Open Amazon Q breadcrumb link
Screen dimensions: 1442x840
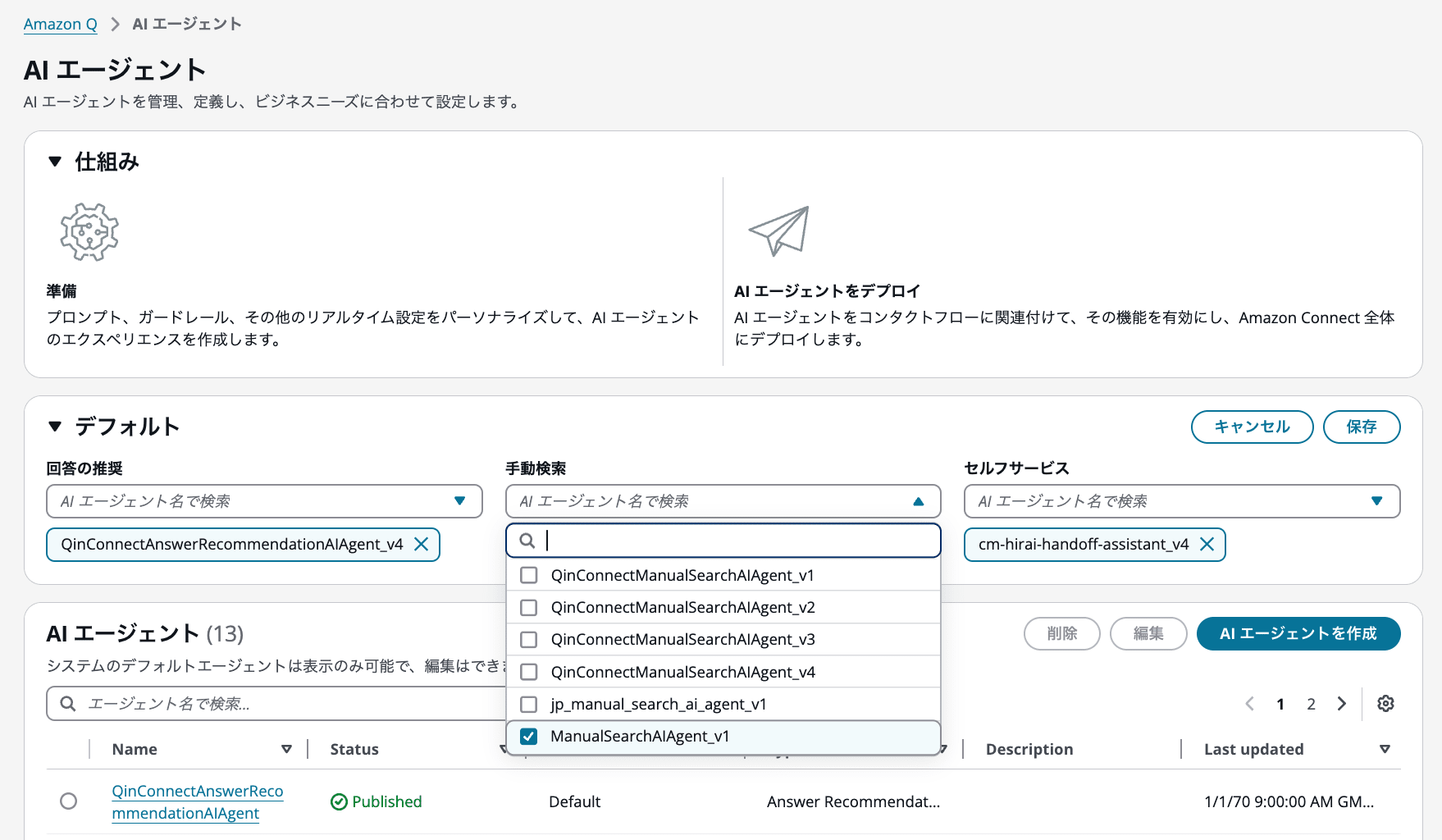pyautogui.click(x=60, y=24)
